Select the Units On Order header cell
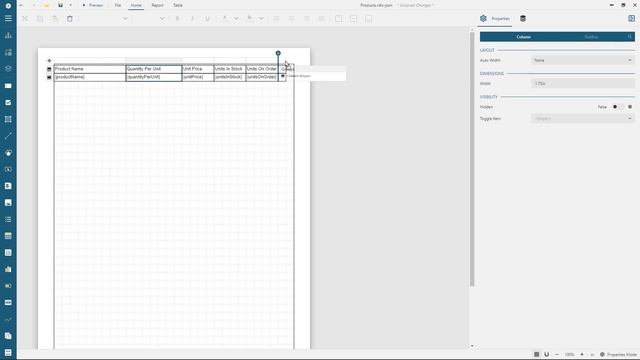 (x=262, y=69)
